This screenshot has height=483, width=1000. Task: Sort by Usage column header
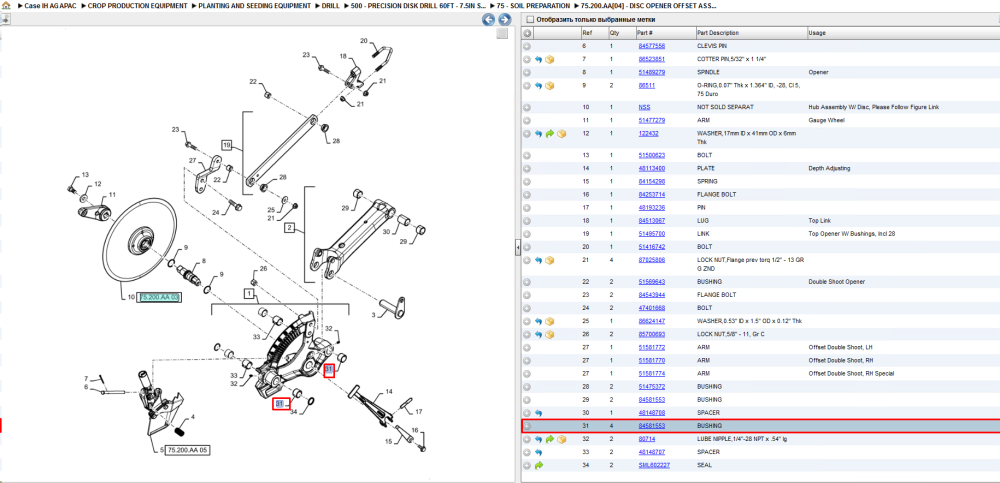click(x=903, y=33)
